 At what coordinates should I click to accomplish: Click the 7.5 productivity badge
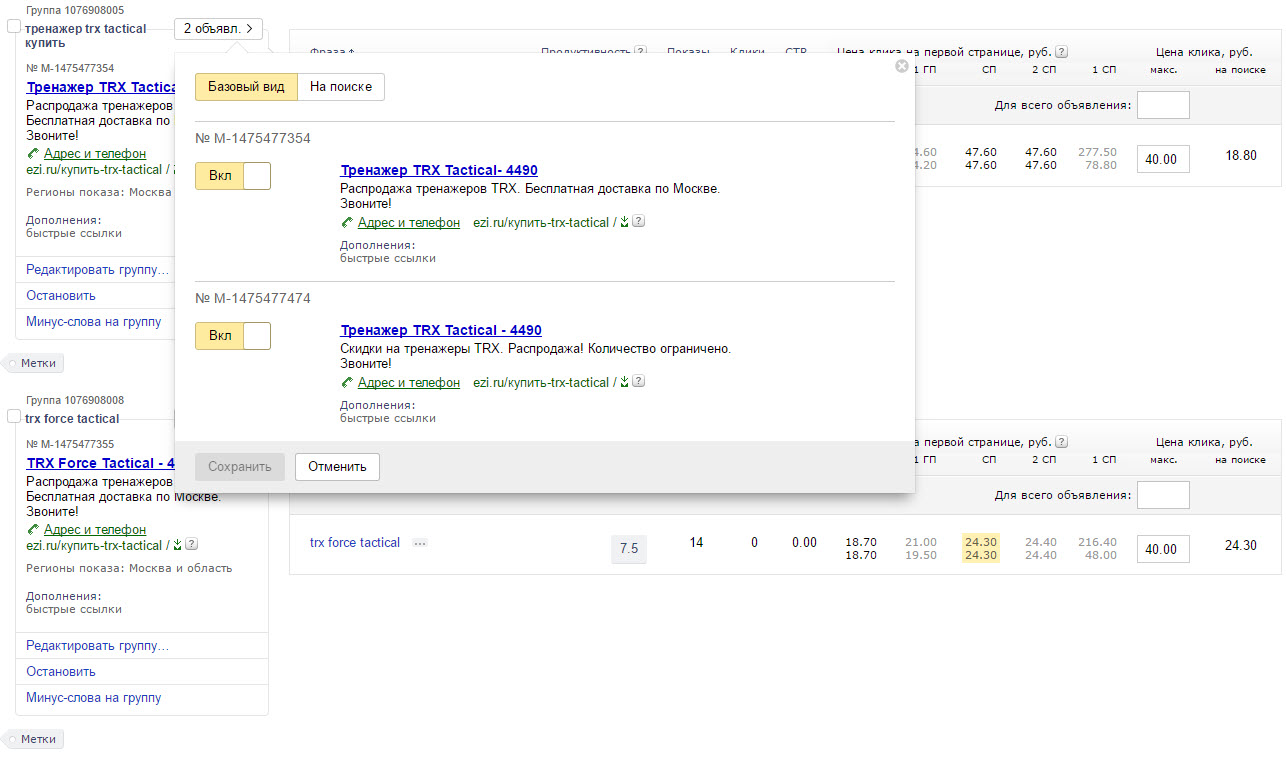[629, 549]
